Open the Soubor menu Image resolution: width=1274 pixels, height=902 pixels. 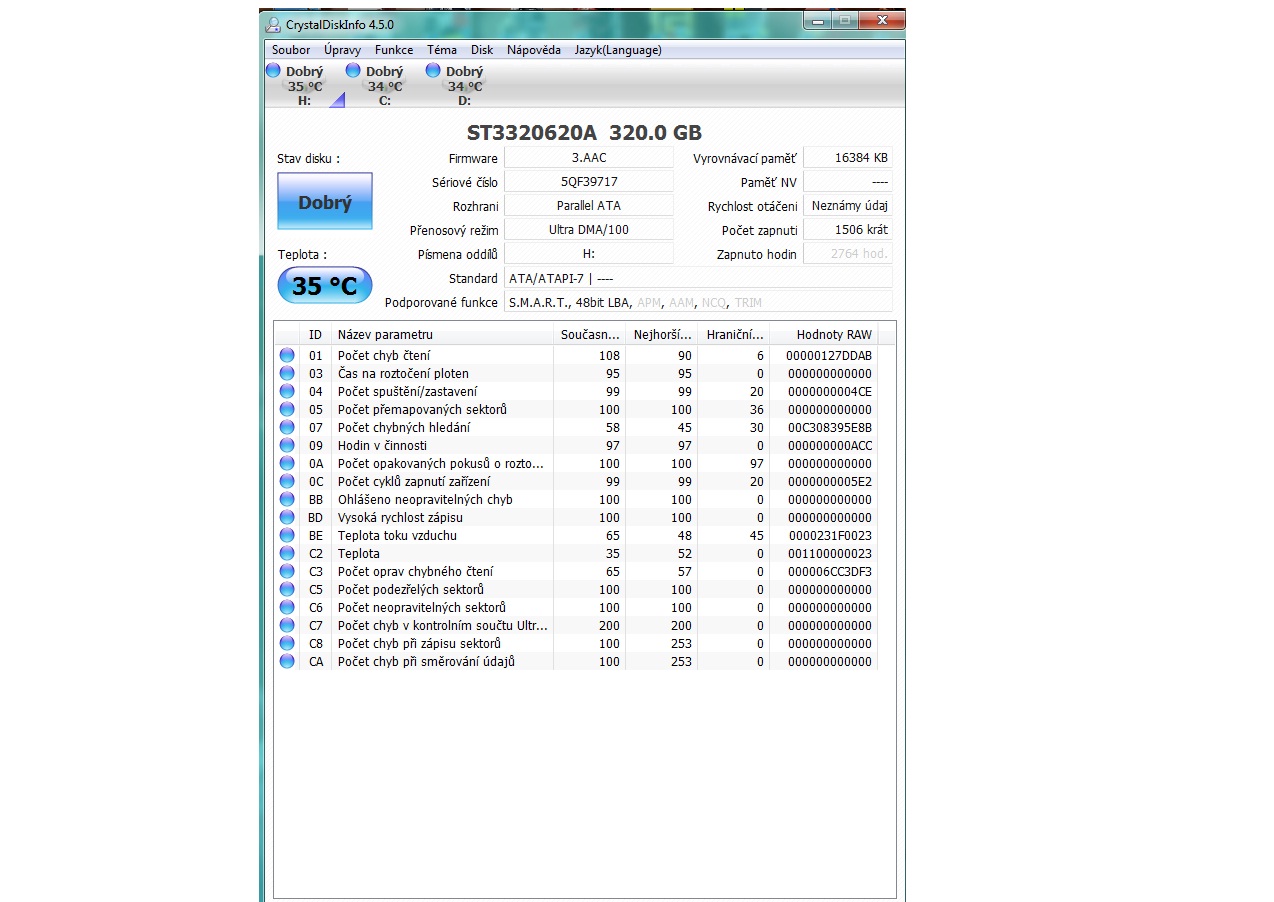(291, 50)
